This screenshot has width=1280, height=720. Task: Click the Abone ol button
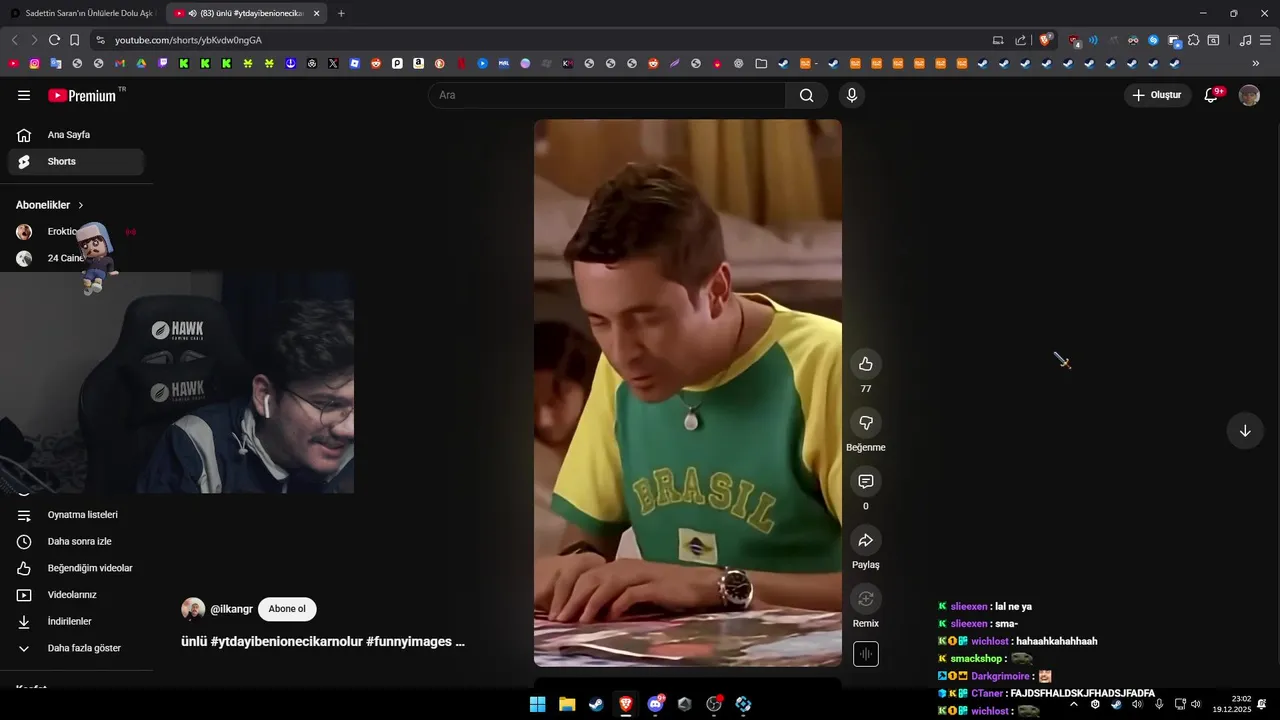coord(287,609)
